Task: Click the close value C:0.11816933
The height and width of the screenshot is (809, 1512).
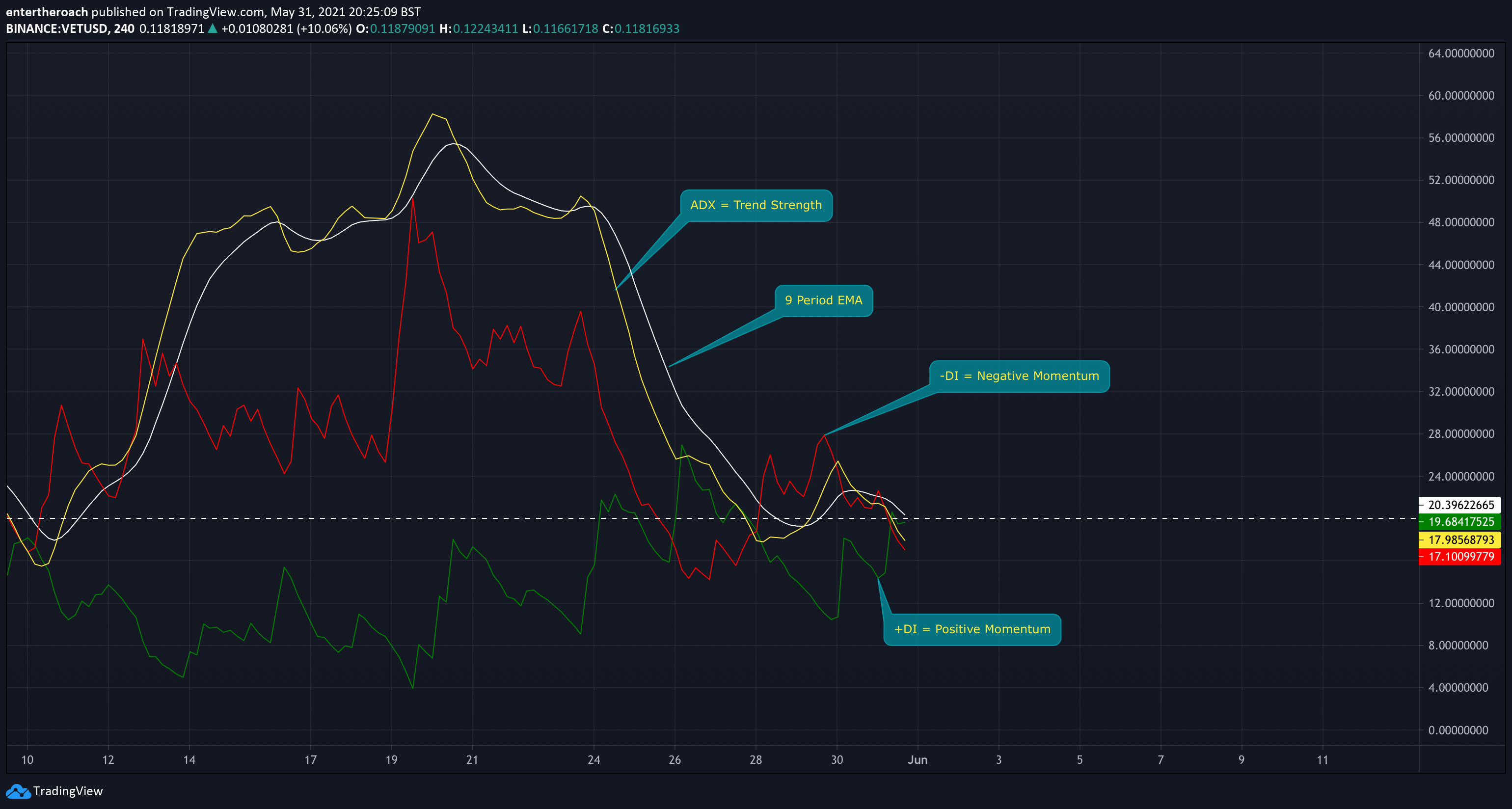Action: [641, 29]
